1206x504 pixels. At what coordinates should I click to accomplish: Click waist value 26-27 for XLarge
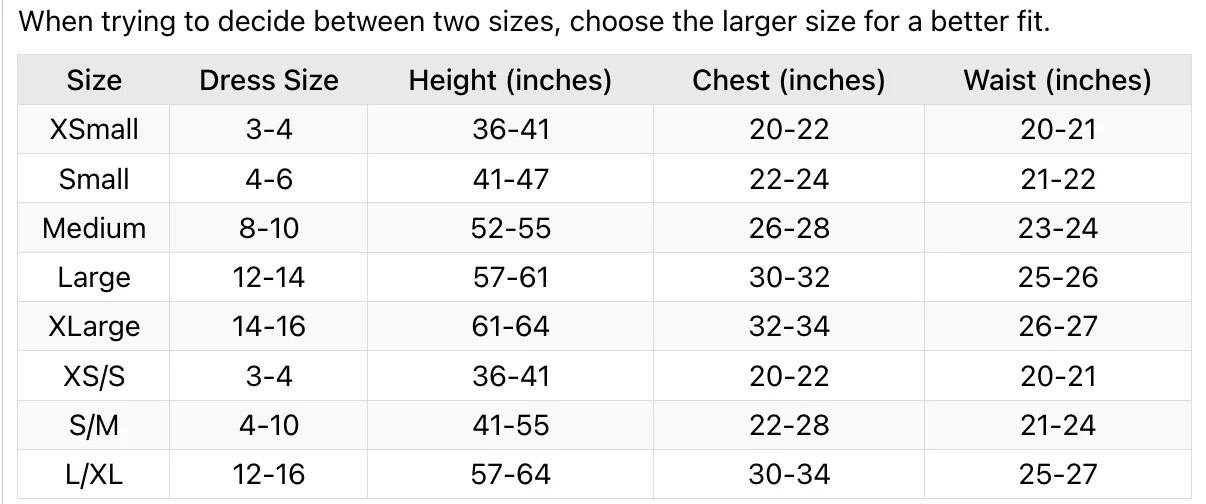click(1057, 327)
